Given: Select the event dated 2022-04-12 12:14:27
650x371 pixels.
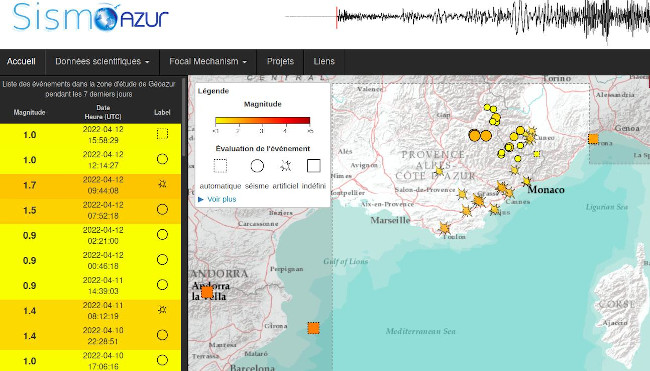Looking at the screenshot, I should click(x=90, y=160).
